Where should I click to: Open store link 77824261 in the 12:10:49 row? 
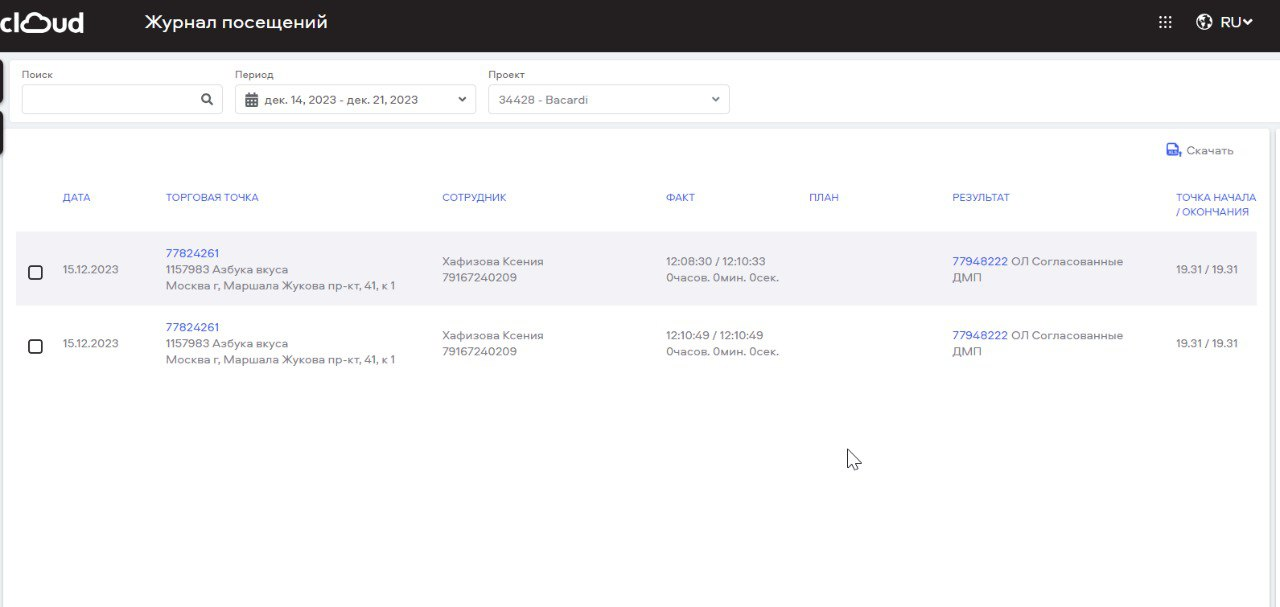pyautogui.click(x=192, y=327)
